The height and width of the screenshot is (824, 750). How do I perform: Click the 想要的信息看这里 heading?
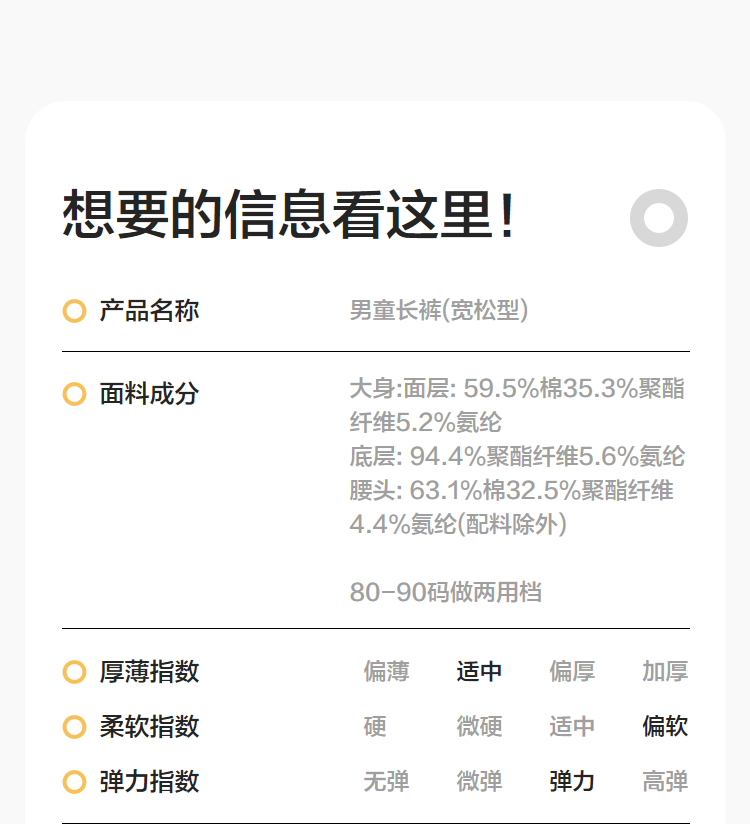290,215
